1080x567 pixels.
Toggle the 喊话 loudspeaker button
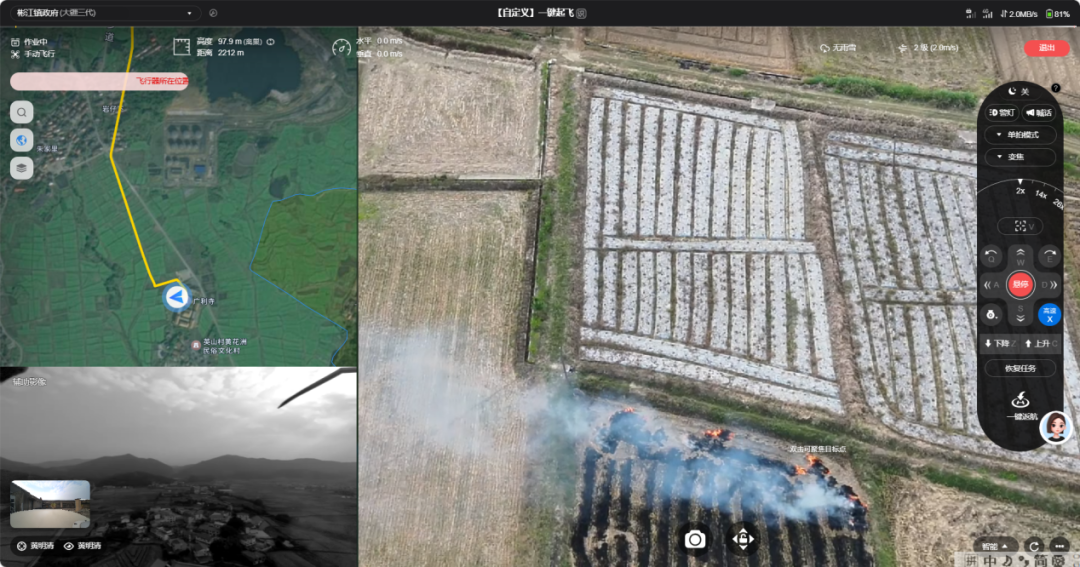click(1039, 112)
